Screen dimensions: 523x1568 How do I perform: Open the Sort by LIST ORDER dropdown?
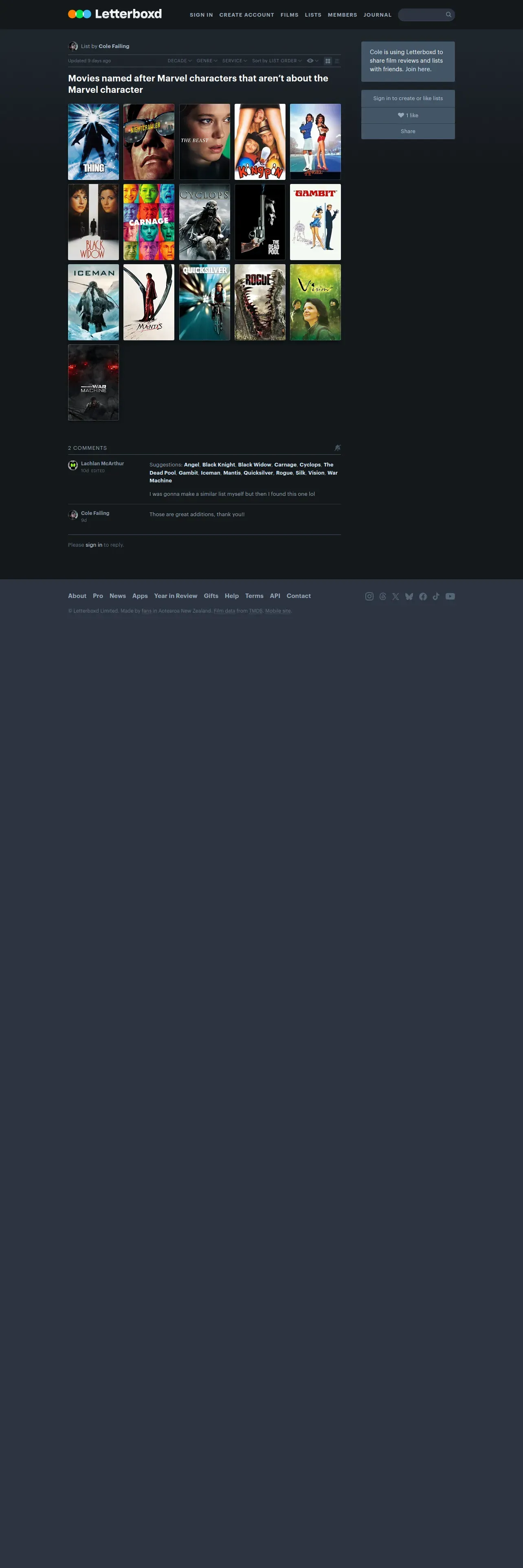tap(277, 61)
